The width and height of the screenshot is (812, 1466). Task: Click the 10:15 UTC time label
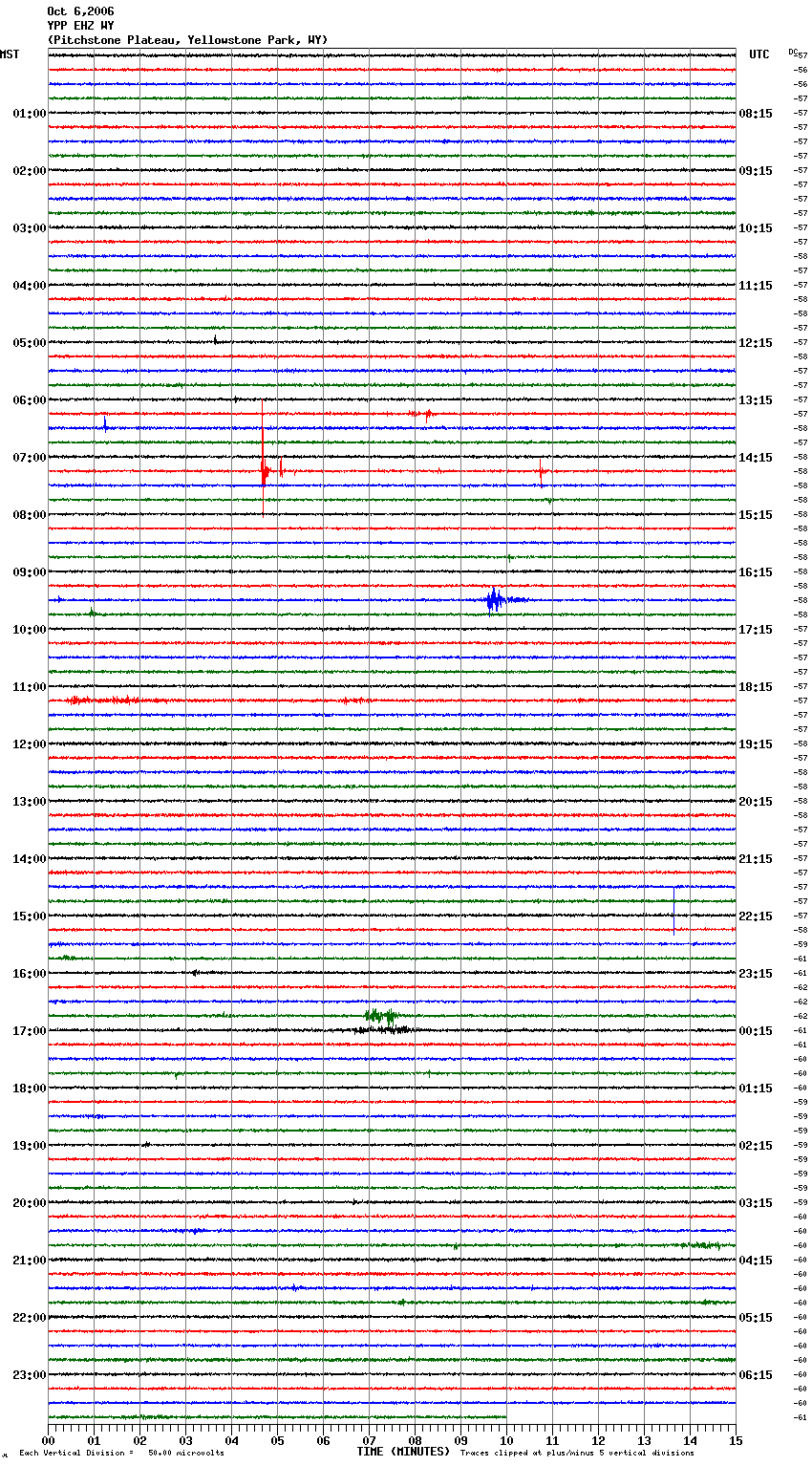point(756,228)
